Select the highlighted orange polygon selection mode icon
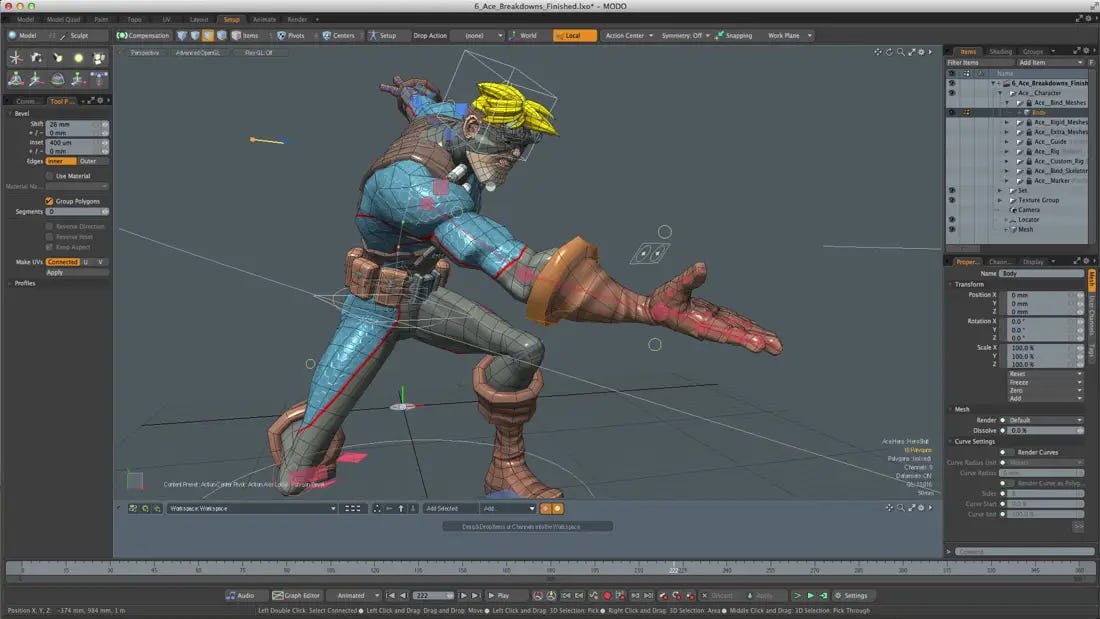 click(208, 35)
